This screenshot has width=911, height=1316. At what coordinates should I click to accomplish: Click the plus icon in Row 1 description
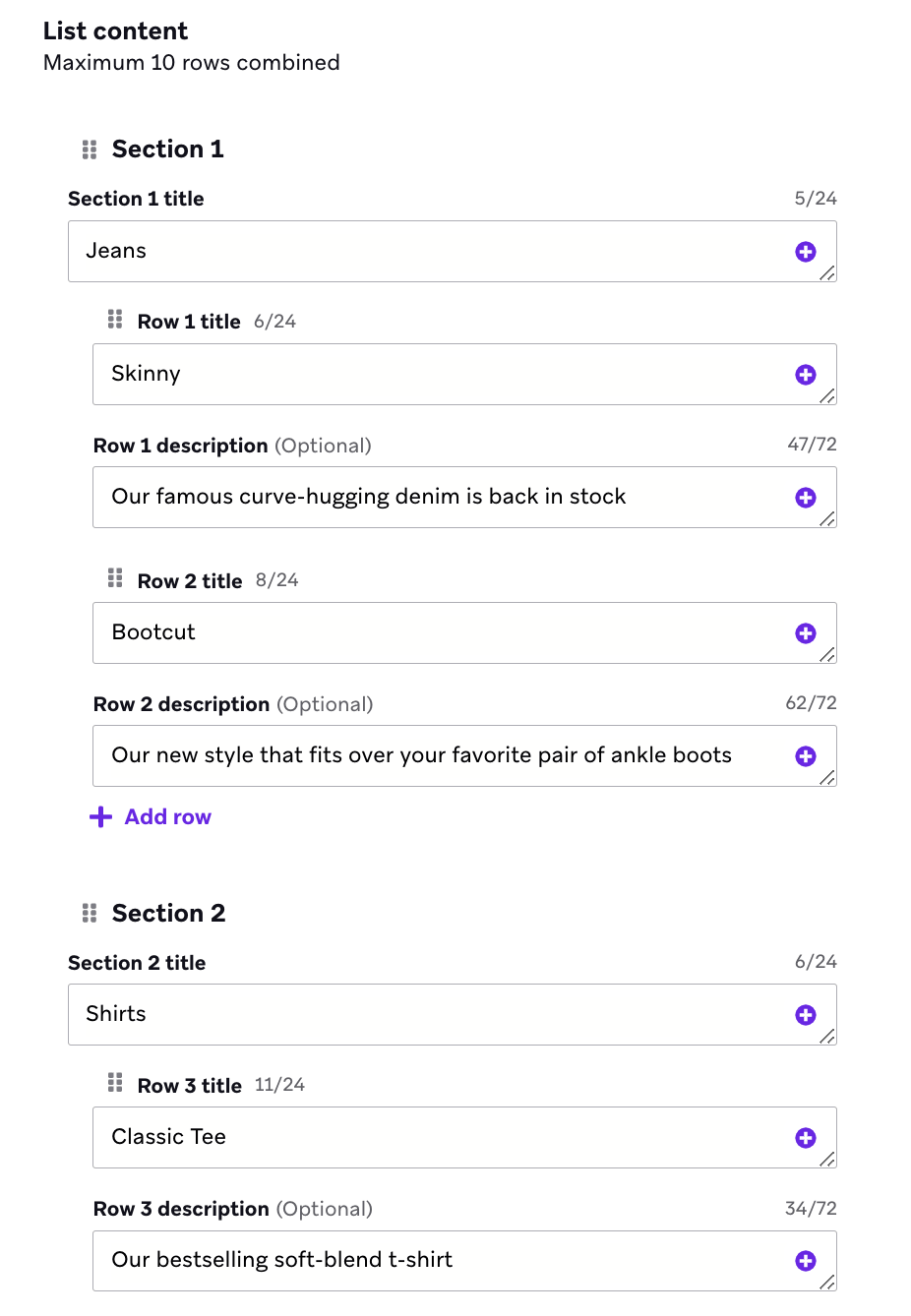pyautogui.click(x=806, y=498)
